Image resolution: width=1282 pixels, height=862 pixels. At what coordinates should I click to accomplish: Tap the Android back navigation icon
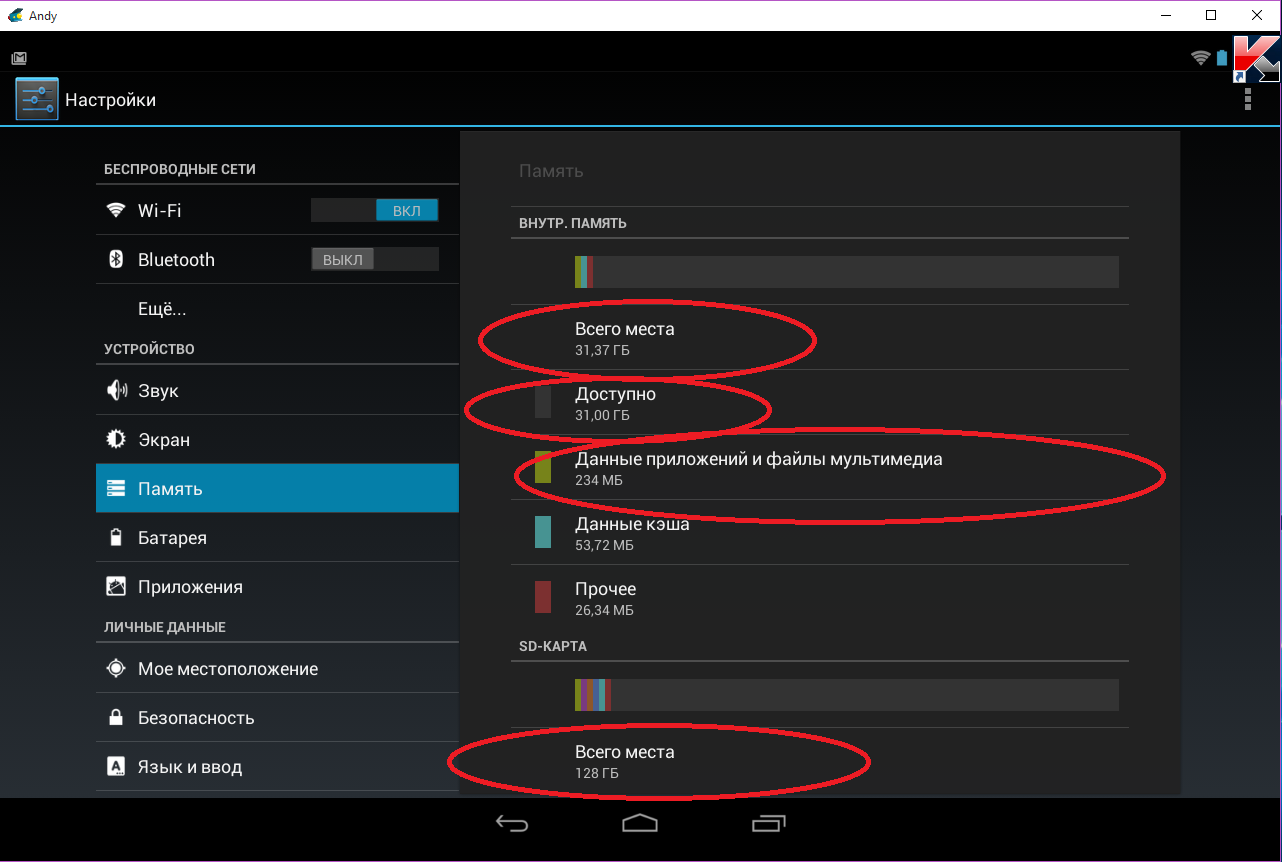(x=512, y=823)
